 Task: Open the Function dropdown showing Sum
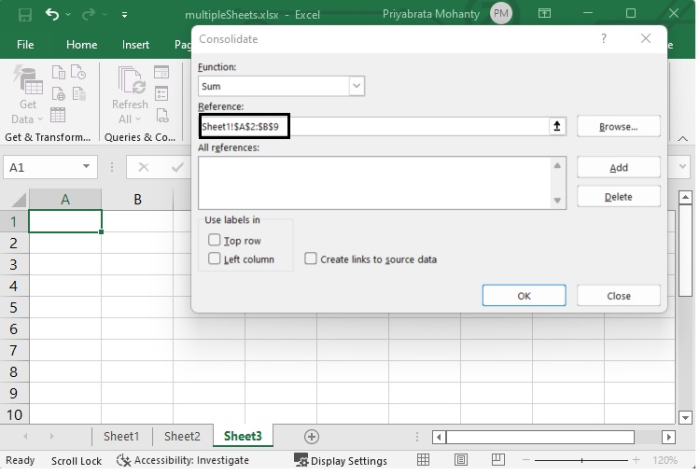tap(357, 87)
